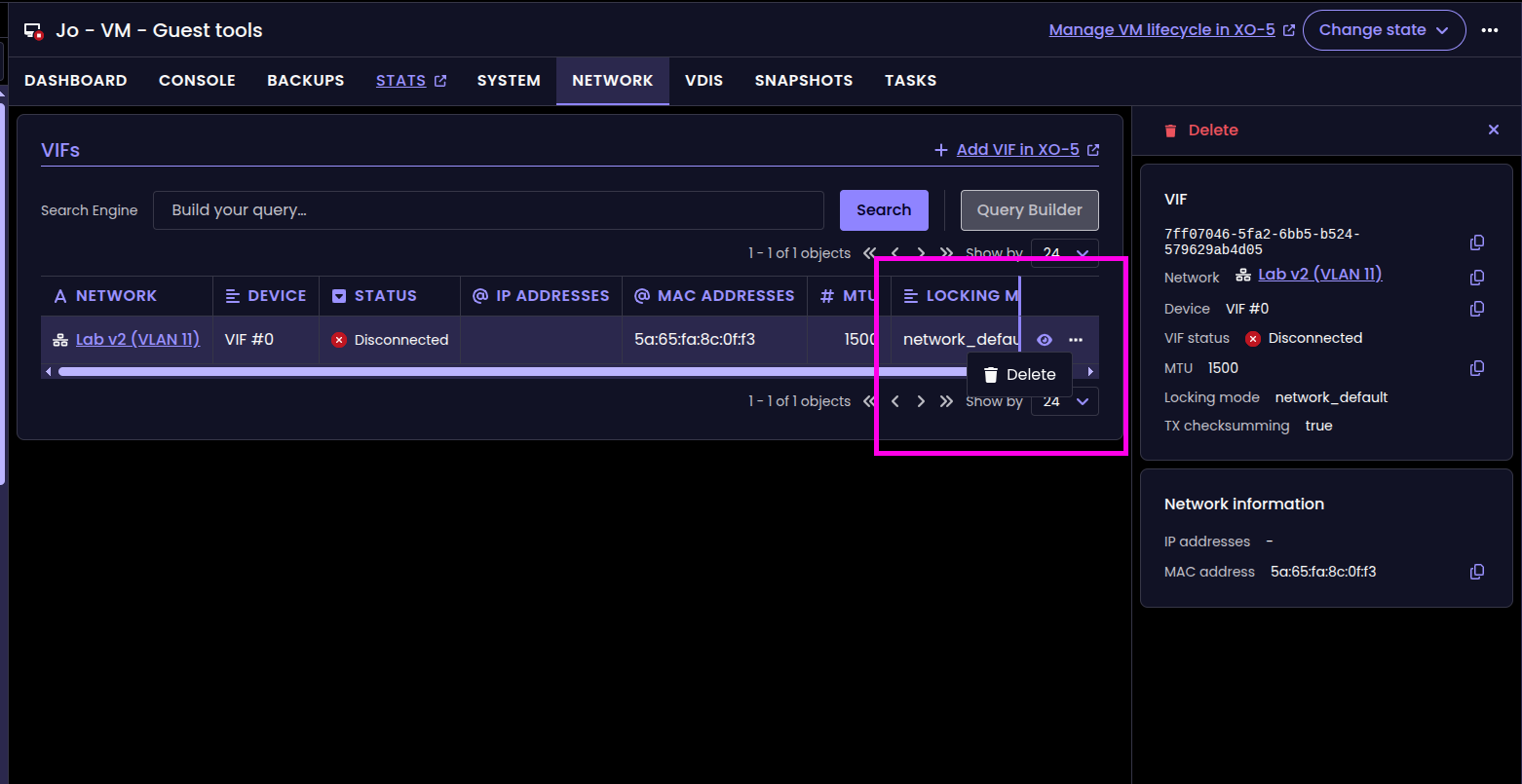This screenshot has width=1522, height=784.
Task: Copy the Network name in side panel
Action: 1477,278
